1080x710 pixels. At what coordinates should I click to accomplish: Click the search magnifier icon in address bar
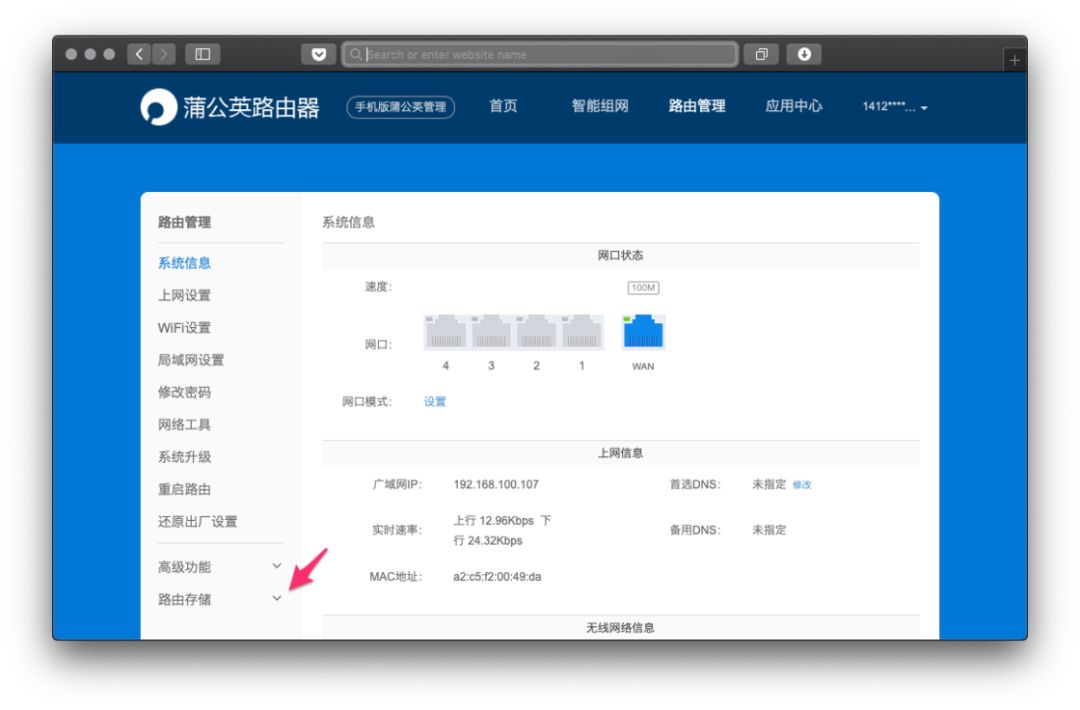click(x=355, y=54)
